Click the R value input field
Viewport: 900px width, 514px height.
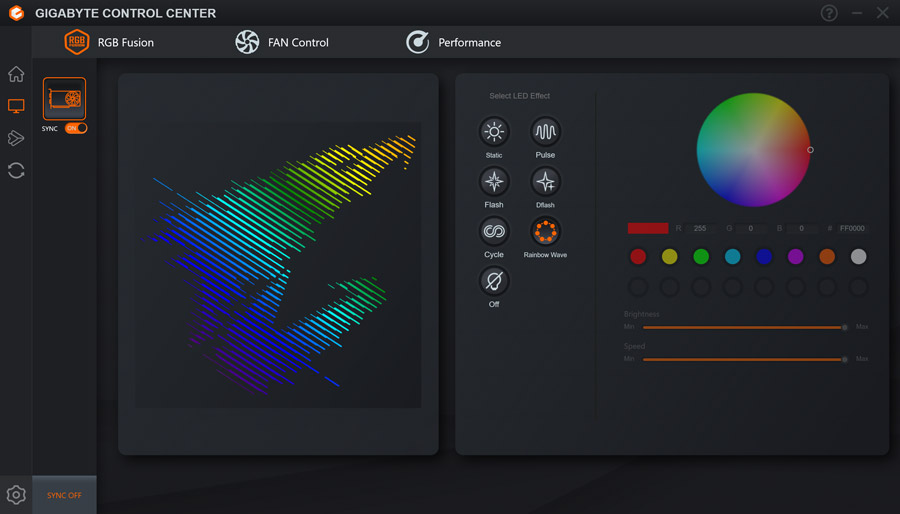click(x=700, y=228)
